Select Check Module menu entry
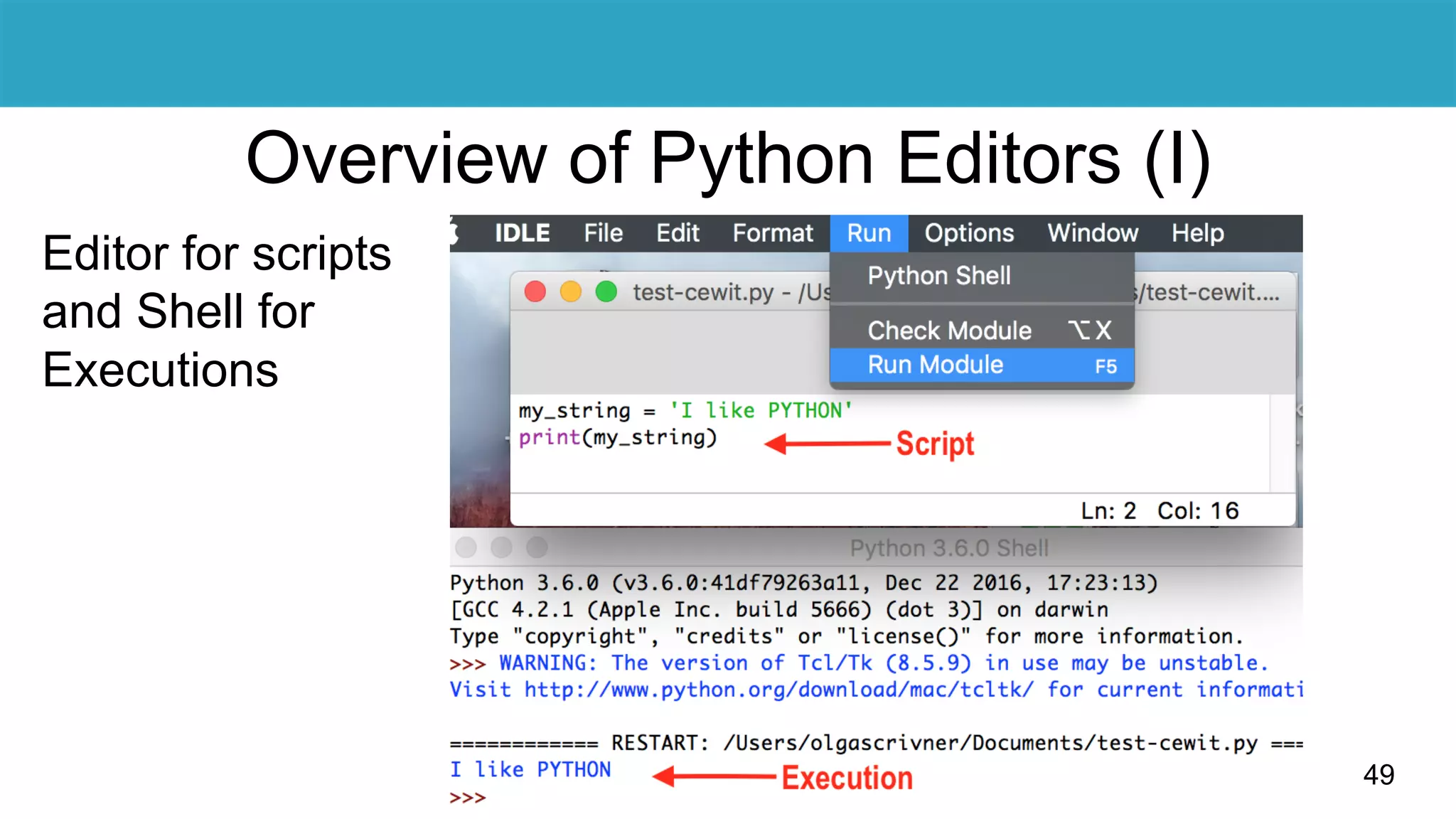The image size is (1456, 819). (950, 331)
